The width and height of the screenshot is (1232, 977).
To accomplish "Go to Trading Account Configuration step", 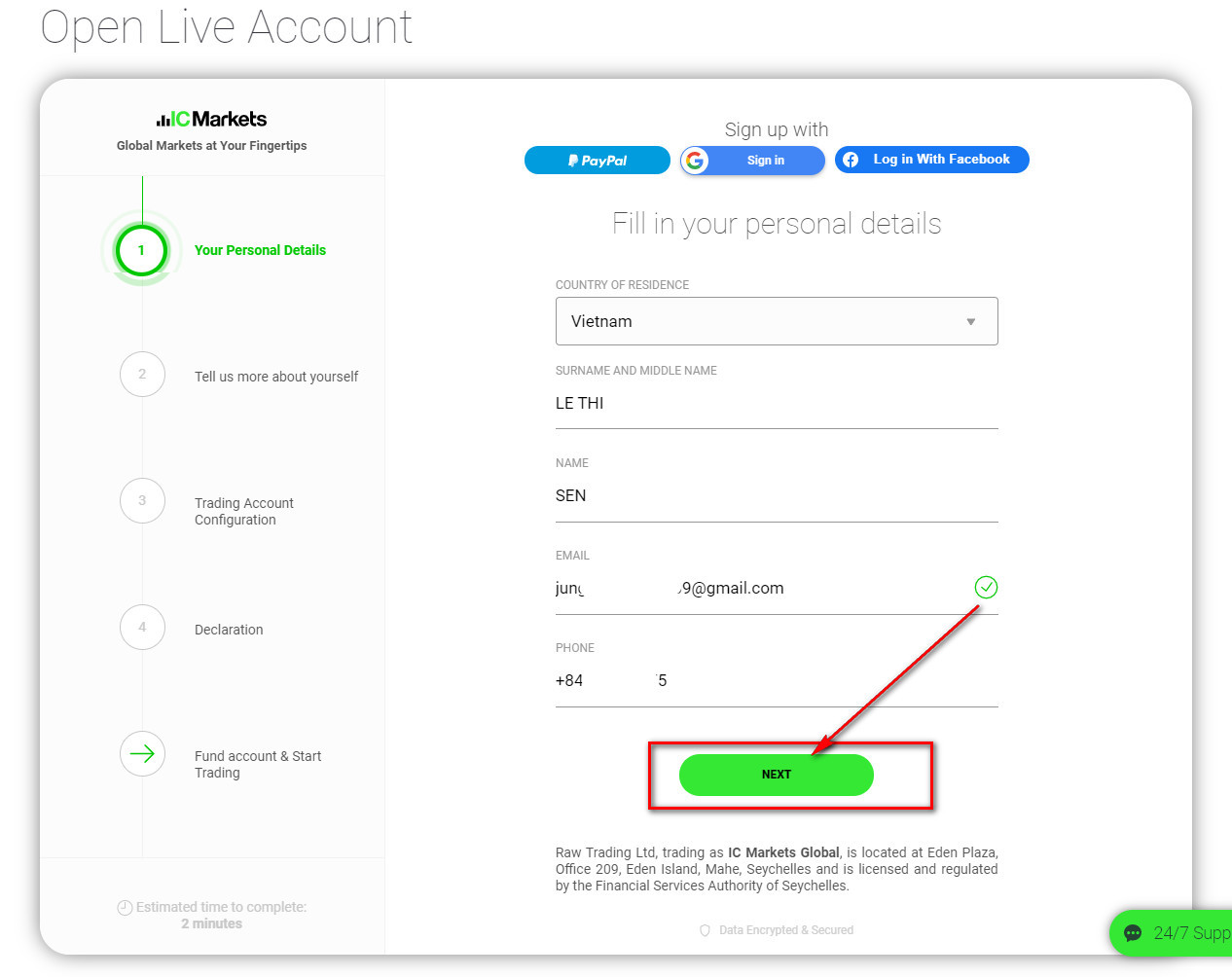I will pos(244,511).
